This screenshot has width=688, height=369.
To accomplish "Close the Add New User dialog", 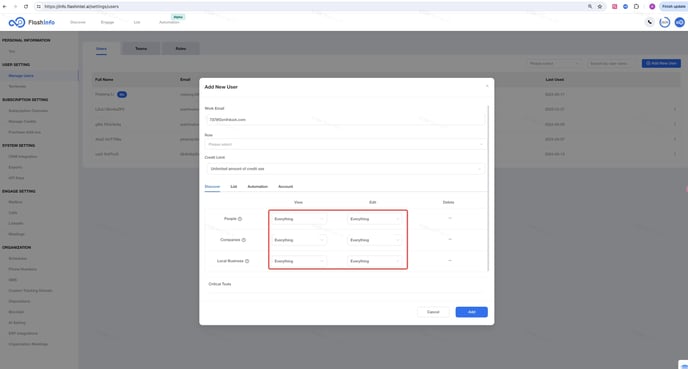I will click(487, 86).
